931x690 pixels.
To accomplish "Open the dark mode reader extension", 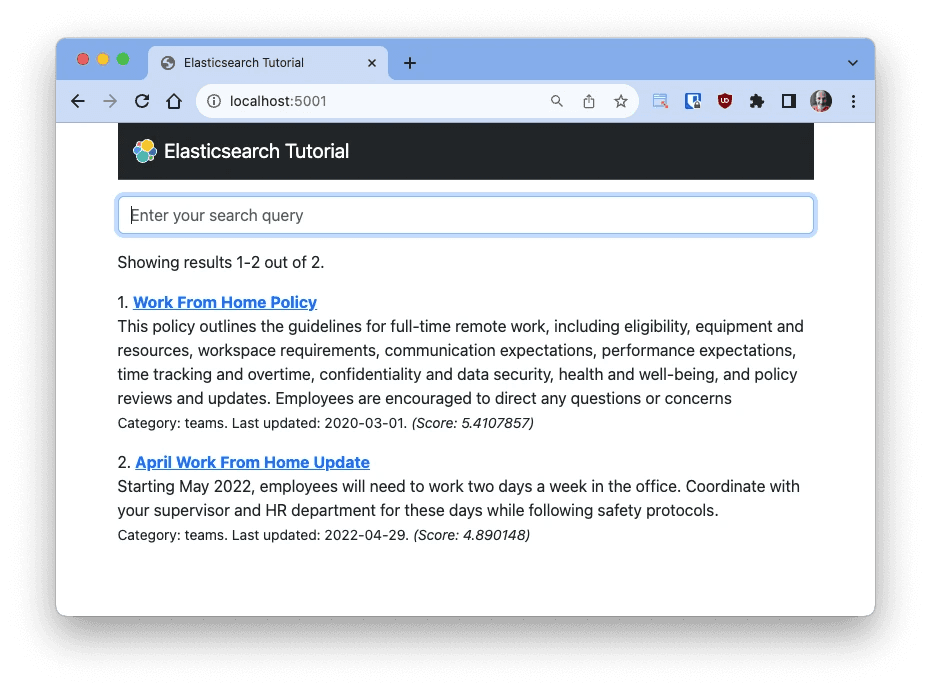I will [788, 101].
